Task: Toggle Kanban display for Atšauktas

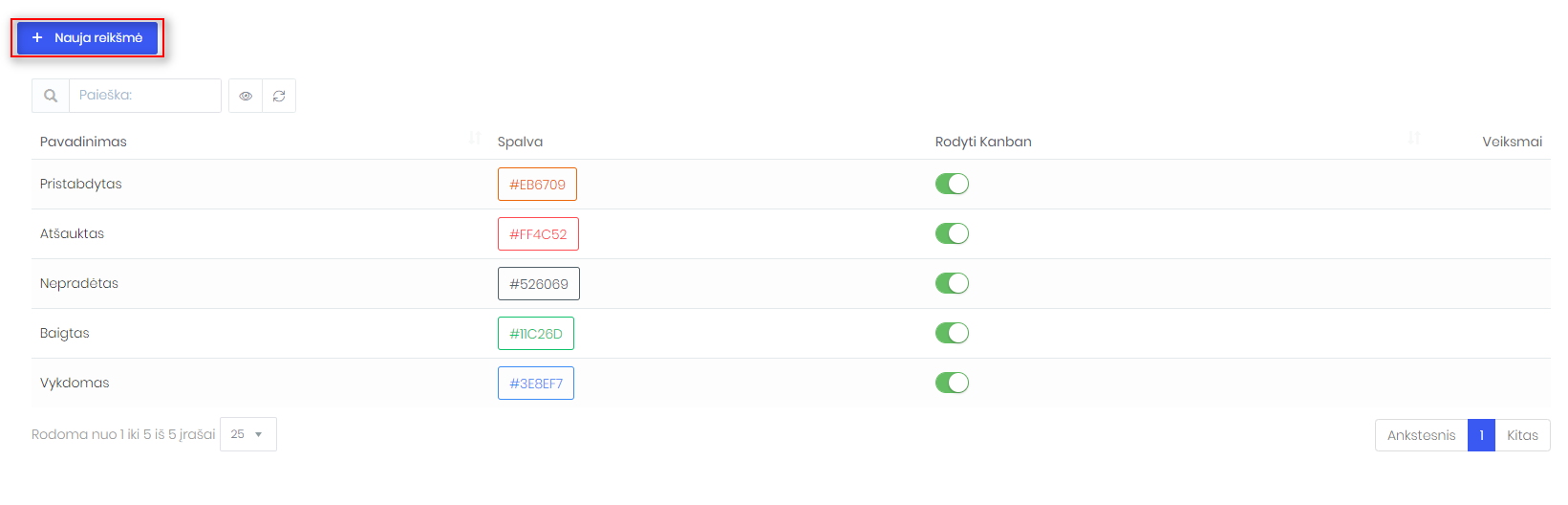Action: 952,233
